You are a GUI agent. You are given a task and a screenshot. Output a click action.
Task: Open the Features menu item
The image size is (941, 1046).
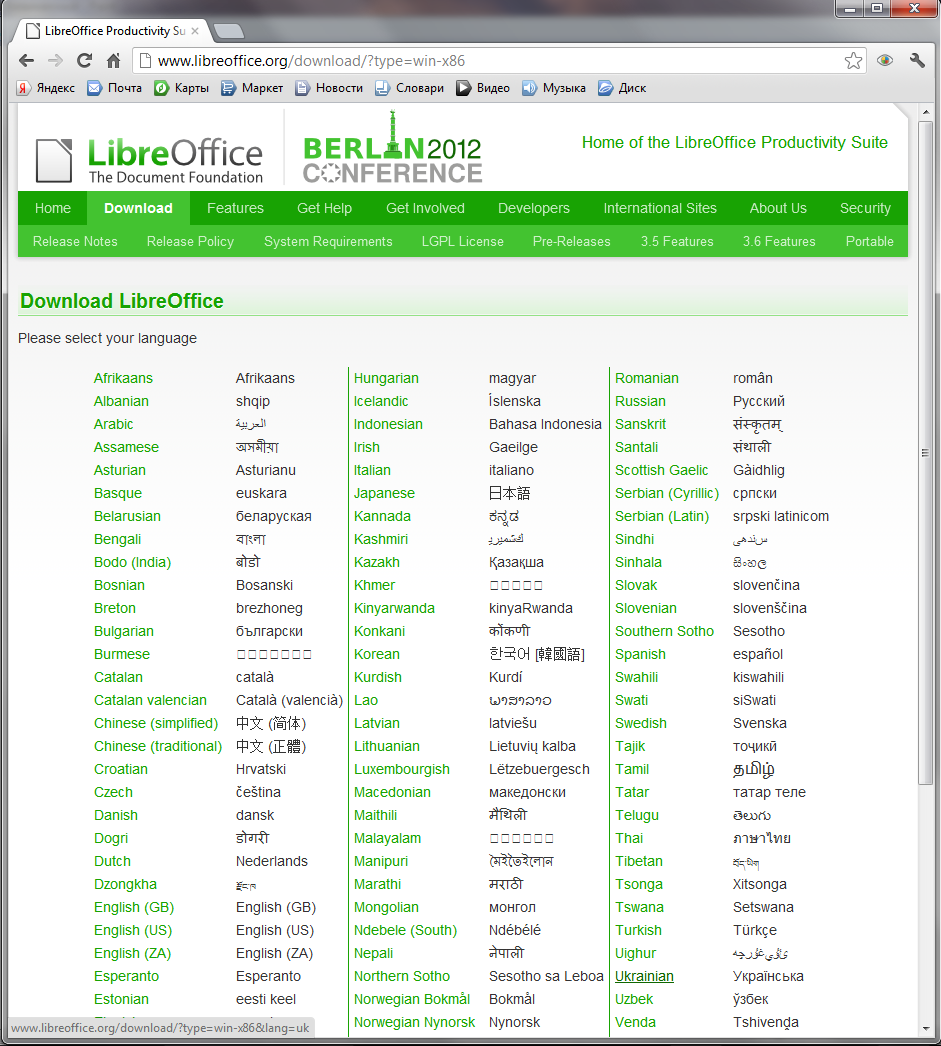coord(235,208)
